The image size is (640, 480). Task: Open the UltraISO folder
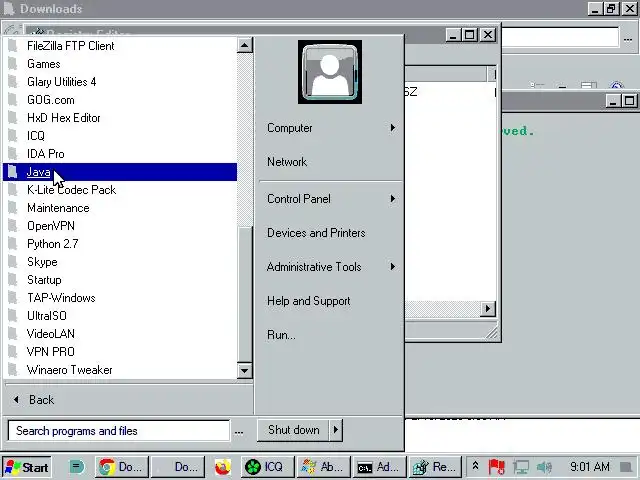(x=120, y=316)
